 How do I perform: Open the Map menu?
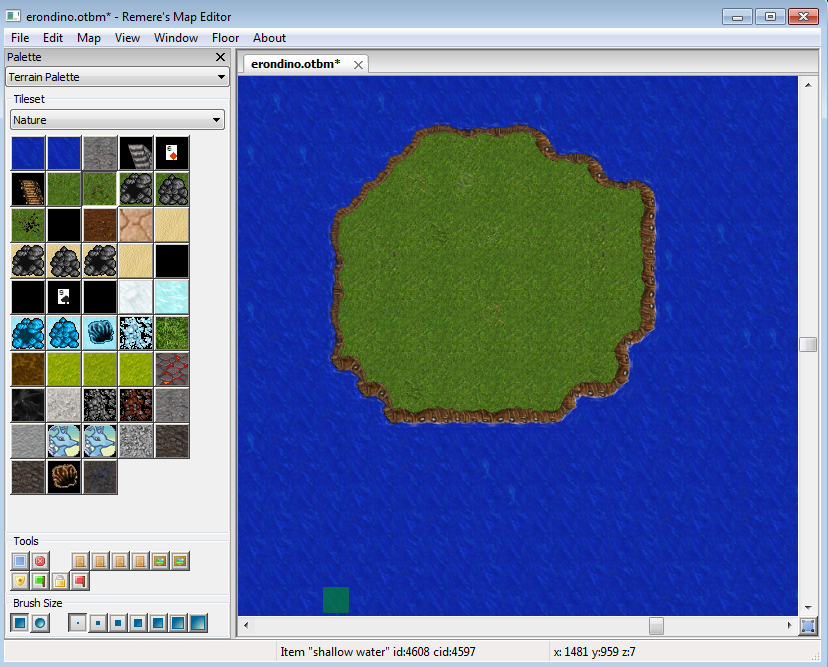89,38
